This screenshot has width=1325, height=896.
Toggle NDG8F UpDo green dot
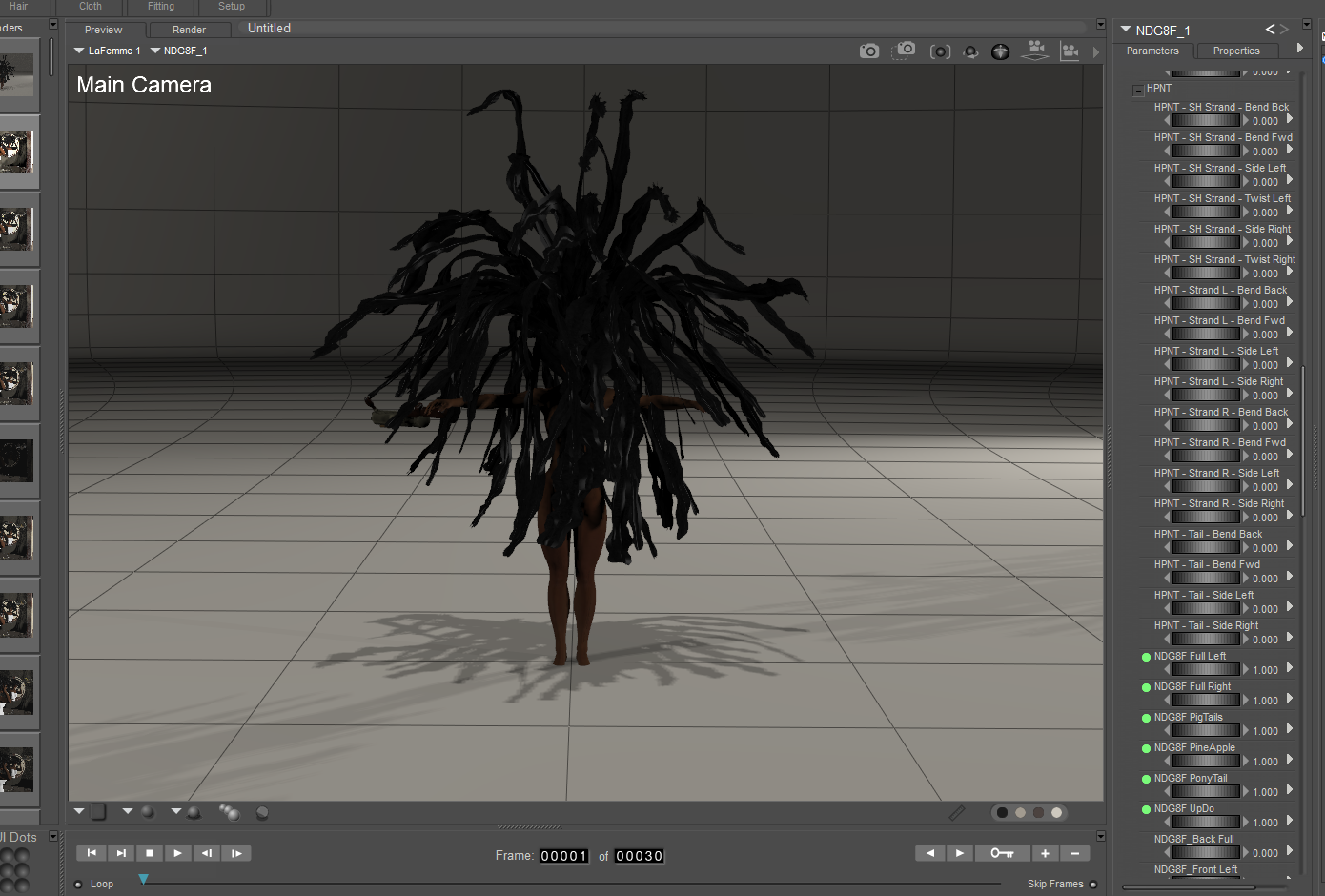1146,809
